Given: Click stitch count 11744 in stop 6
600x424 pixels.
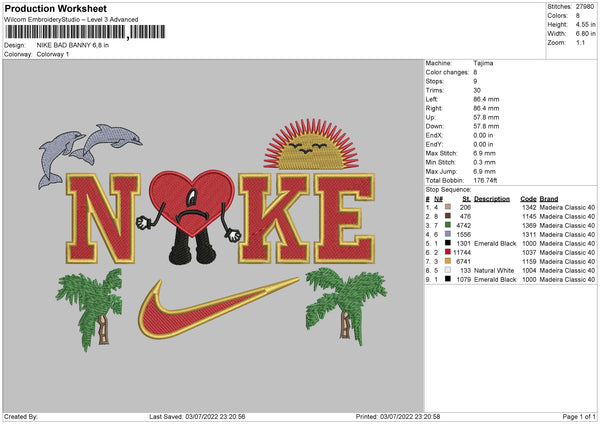Looking at the screenshot, I should [462, 253].
